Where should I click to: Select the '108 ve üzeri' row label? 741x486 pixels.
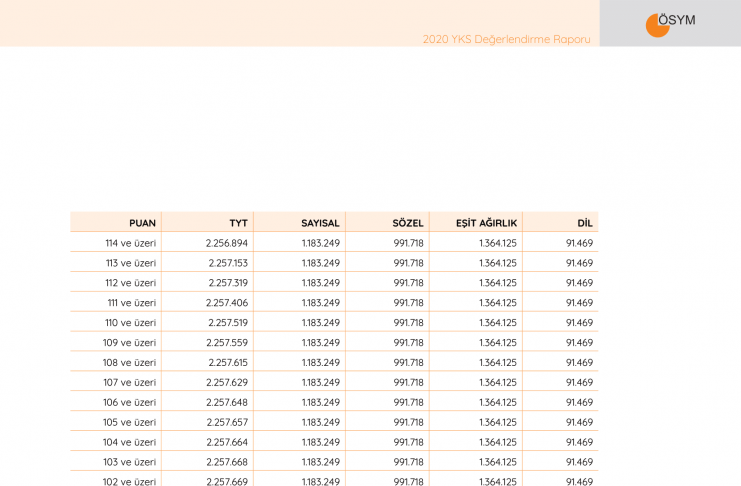click(x=129, y=362)
